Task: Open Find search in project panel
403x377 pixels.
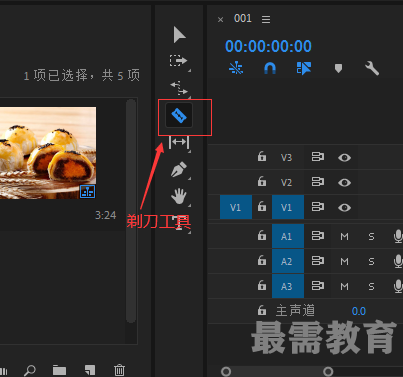Action: [30, 370]
